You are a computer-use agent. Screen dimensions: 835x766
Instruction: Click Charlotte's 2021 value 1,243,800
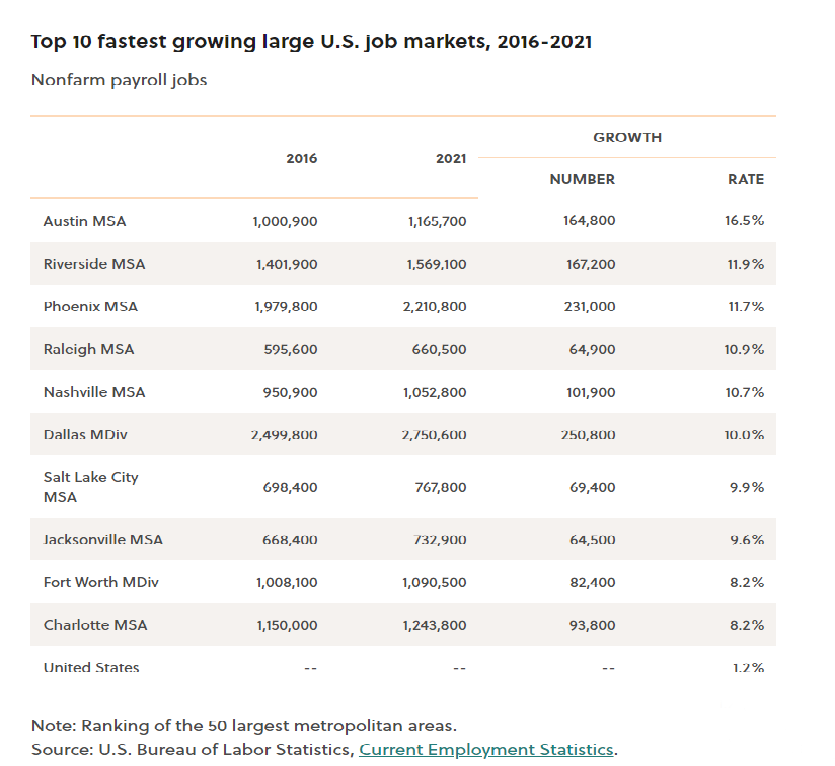click(435, 625)
